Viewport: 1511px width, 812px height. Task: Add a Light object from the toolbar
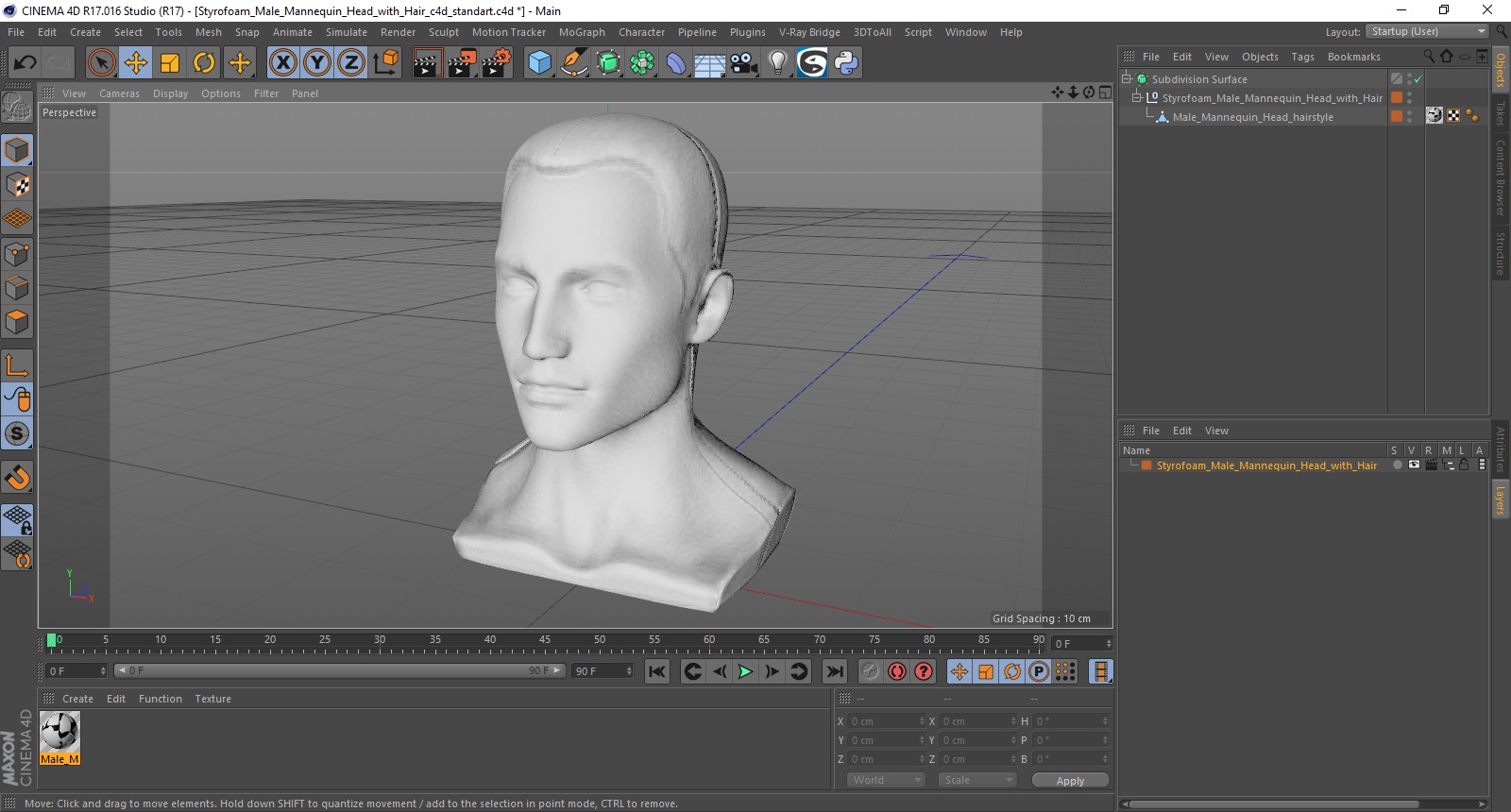[777, 63]
